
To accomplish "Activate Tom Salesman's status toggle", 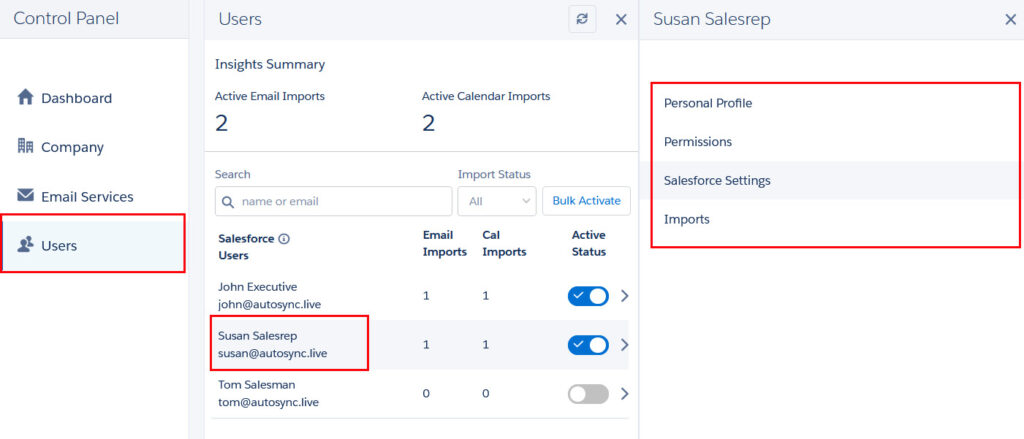I will click(x=588, y=394).
